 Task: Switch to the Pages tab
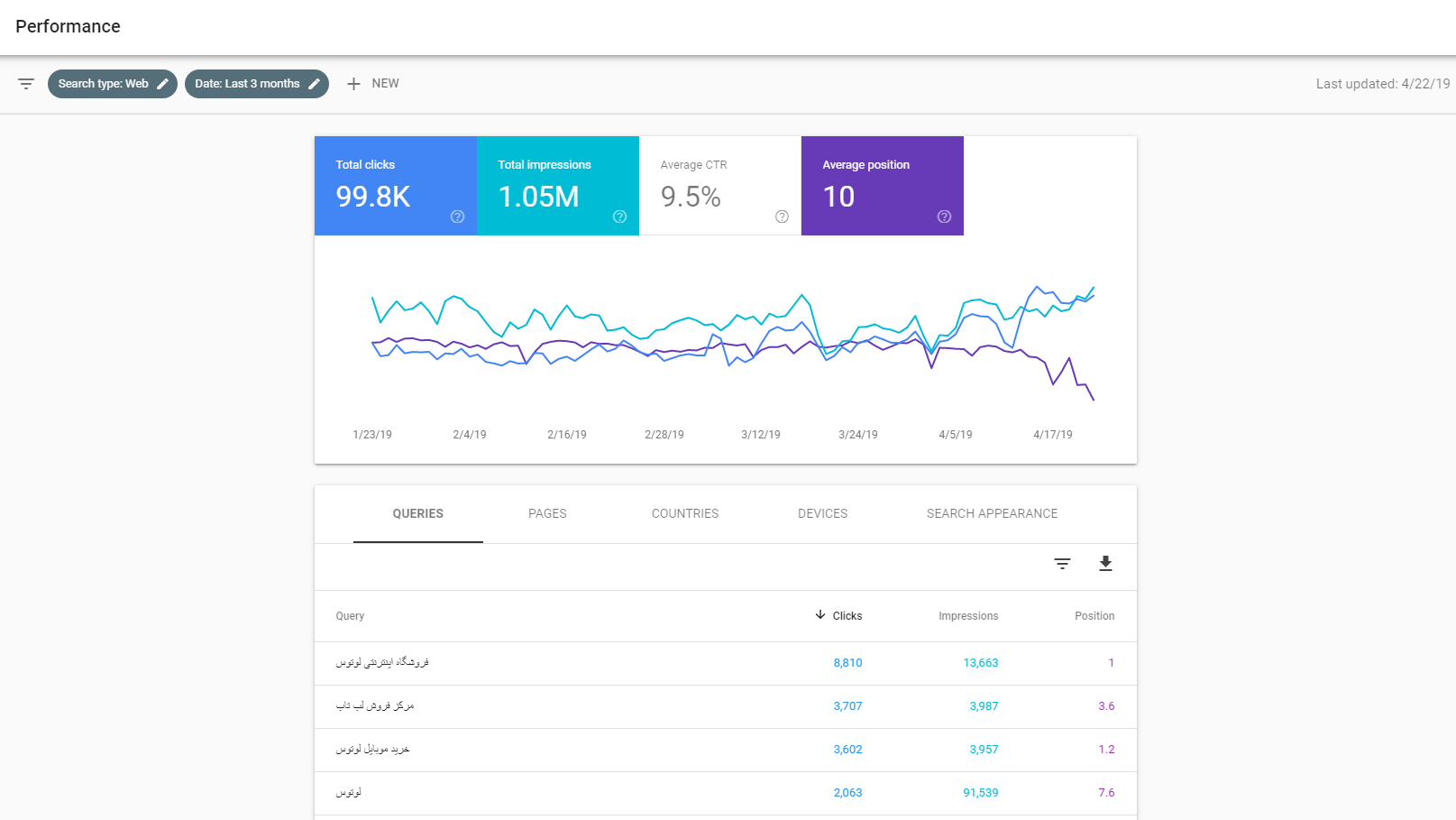click(x=547, y=514)
